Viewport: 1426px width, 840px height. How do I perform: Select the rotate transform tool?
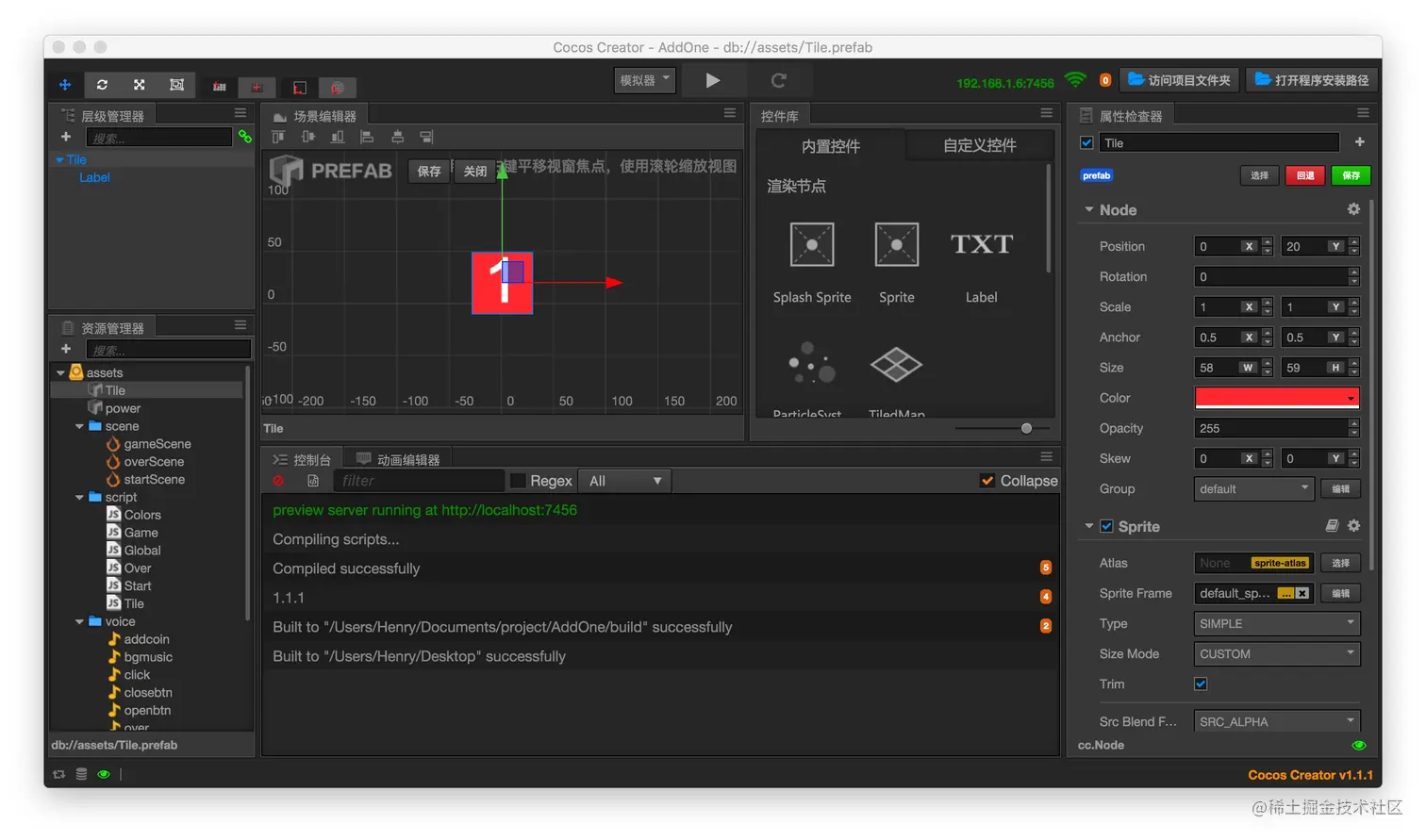pyautogui.click(x=102, y=85)
